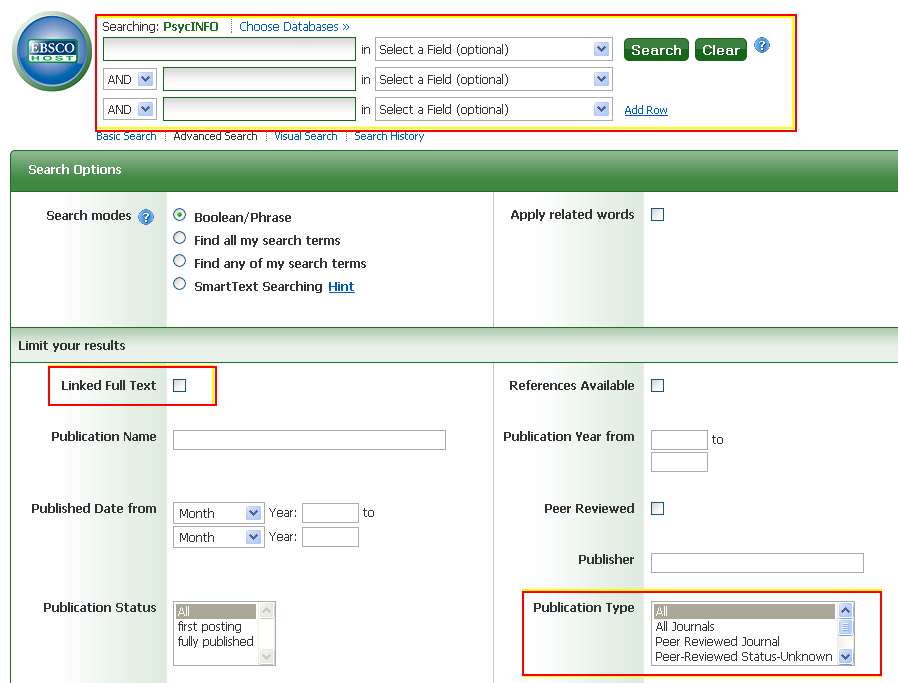Click the Search modes help icon

click(146, 217)
